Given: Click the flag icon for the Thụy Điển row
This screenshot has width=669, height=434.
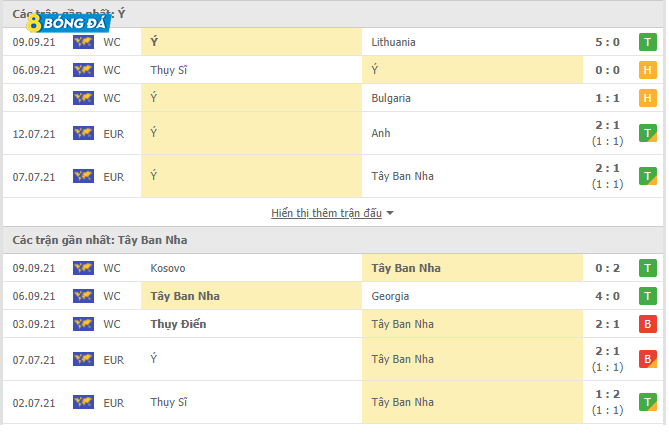Looking at the screenshot, I should coord(83,324).
